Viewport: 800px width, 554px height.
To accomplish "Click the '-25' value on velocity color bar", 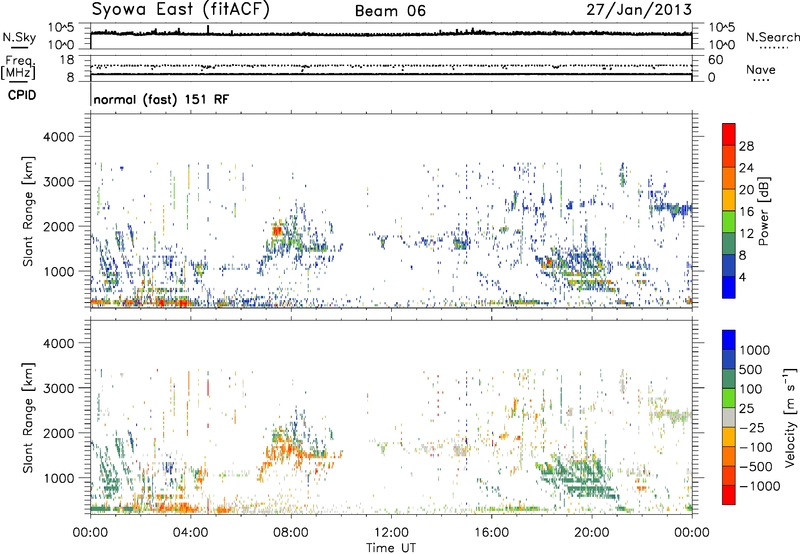I will 752,428.
